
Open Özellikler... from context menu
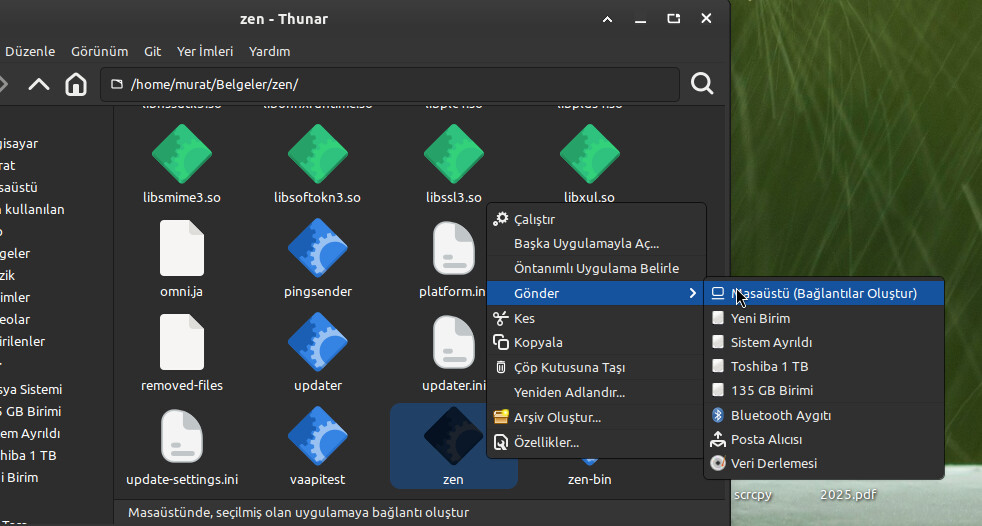click(x=546, y=442)
